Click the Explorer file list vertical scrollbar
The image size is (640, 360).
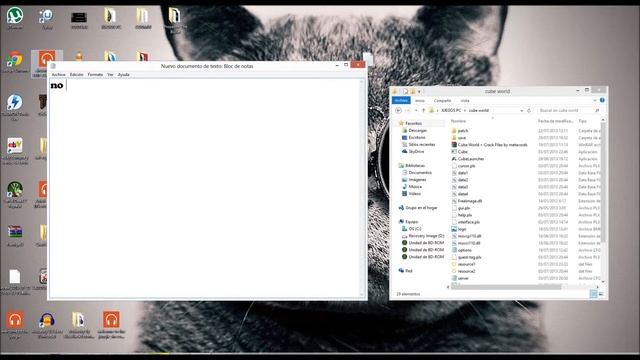point(603,182)
